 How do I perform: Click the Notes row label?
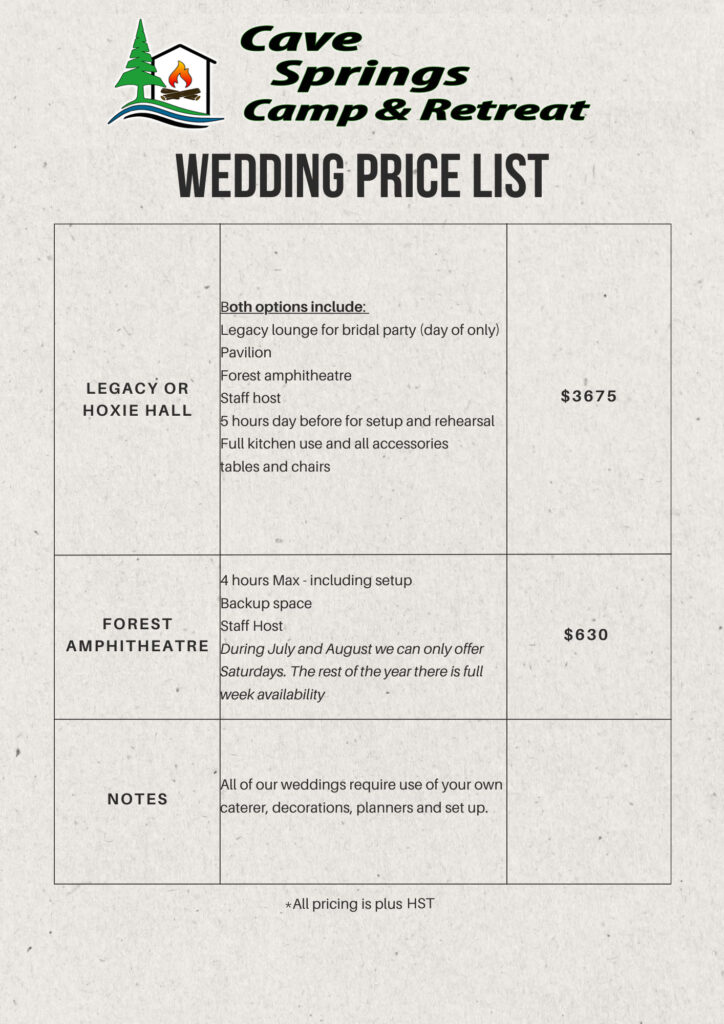(138, 799)
